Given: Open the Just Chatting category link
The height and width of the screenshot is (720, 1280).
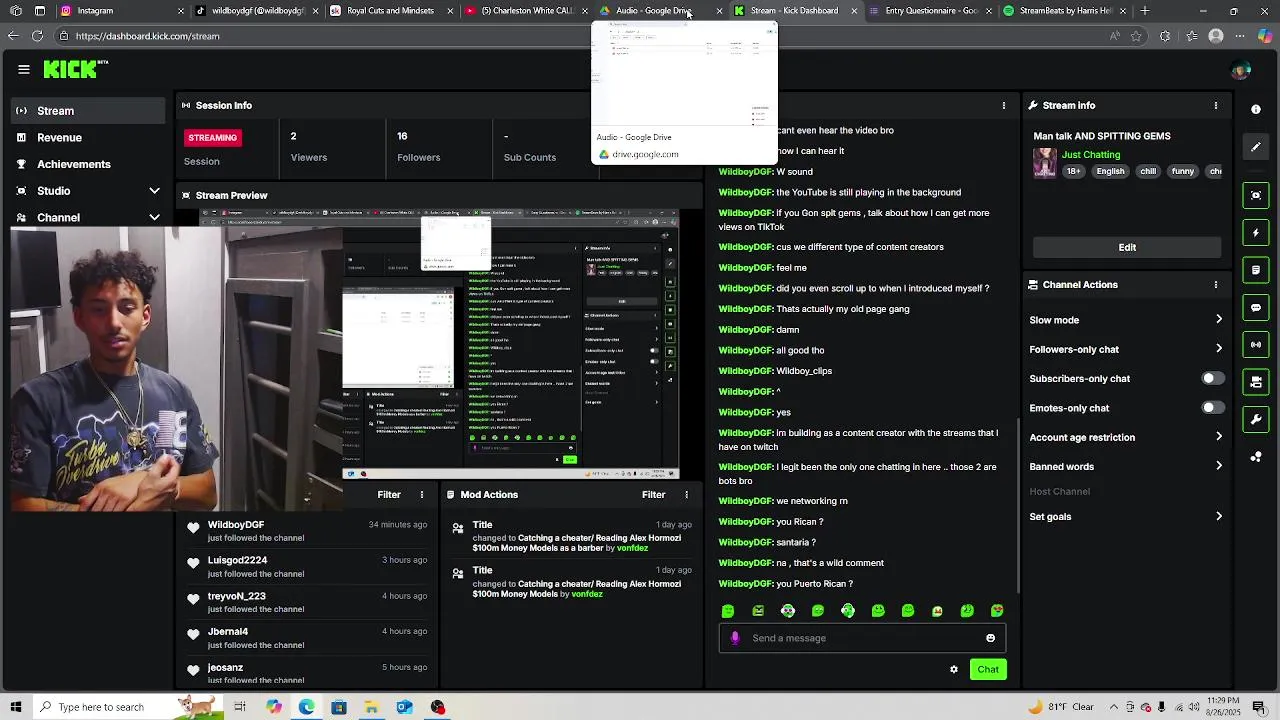Looking at the screenshot, I should coord(1091,155).
